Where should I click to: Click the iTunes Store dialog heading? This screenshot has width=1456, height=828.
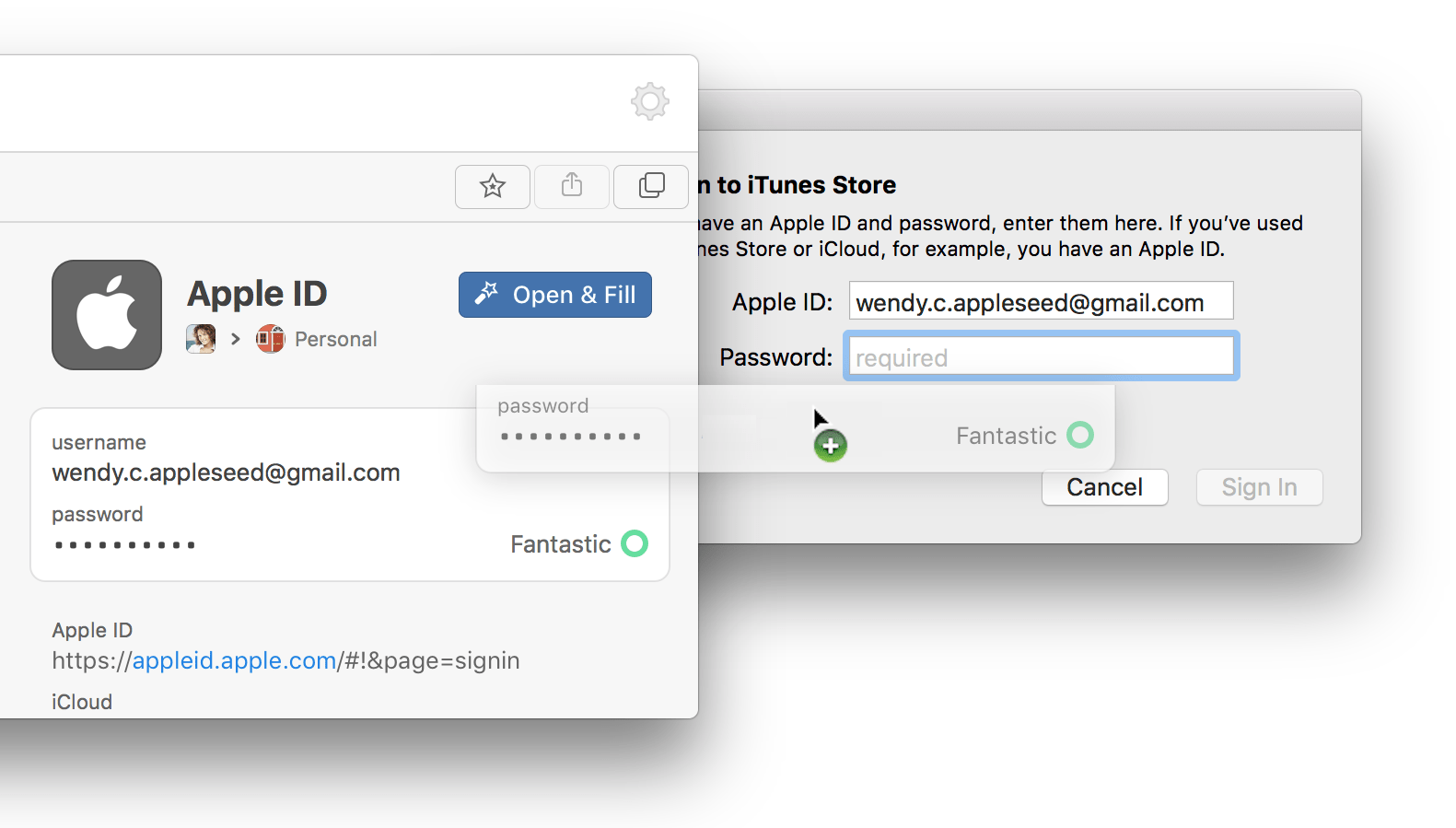[798, 185]
